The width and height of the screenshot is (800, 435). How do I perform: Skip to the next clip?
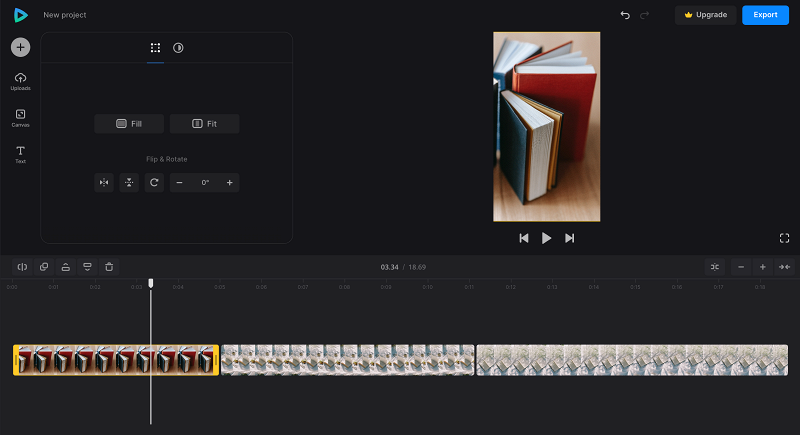tap(569, 238)
